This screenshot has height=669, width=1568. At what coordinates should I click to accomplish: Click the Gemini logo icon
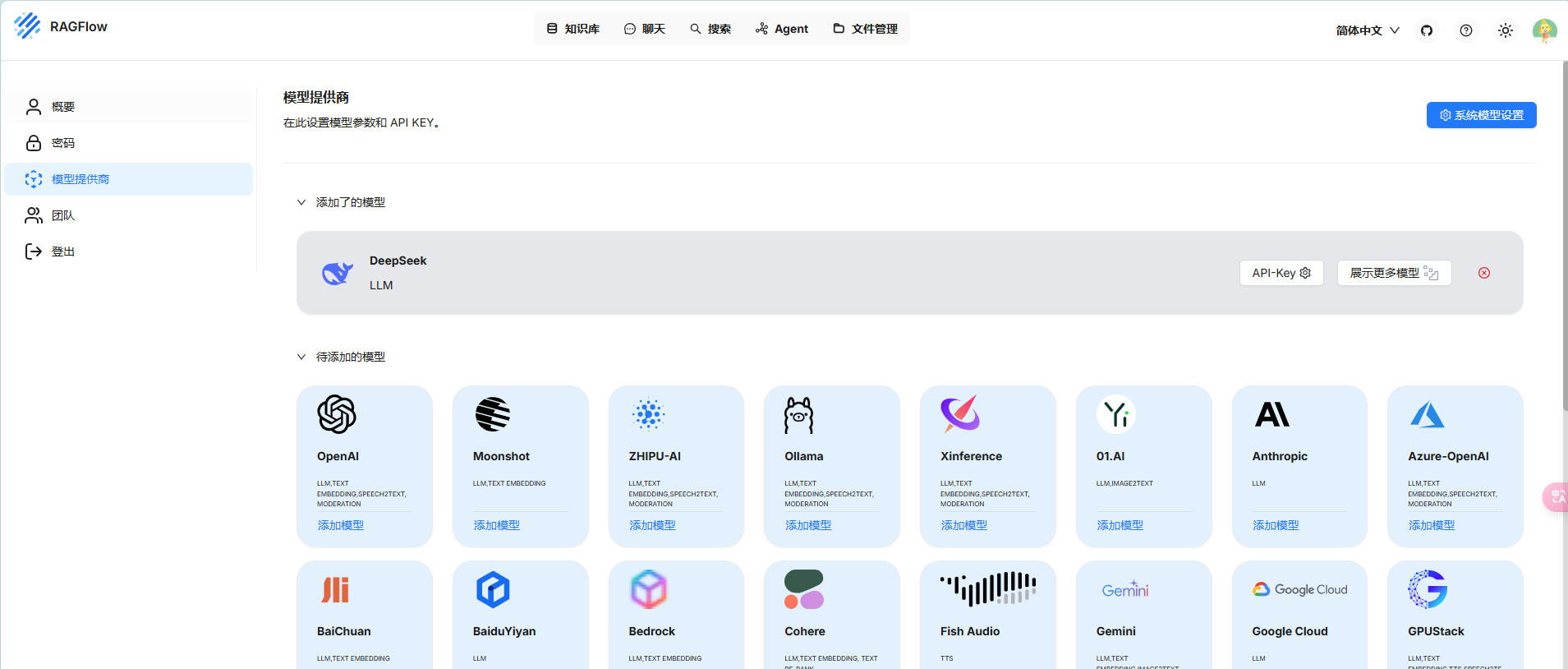(x=1125, y=589)
